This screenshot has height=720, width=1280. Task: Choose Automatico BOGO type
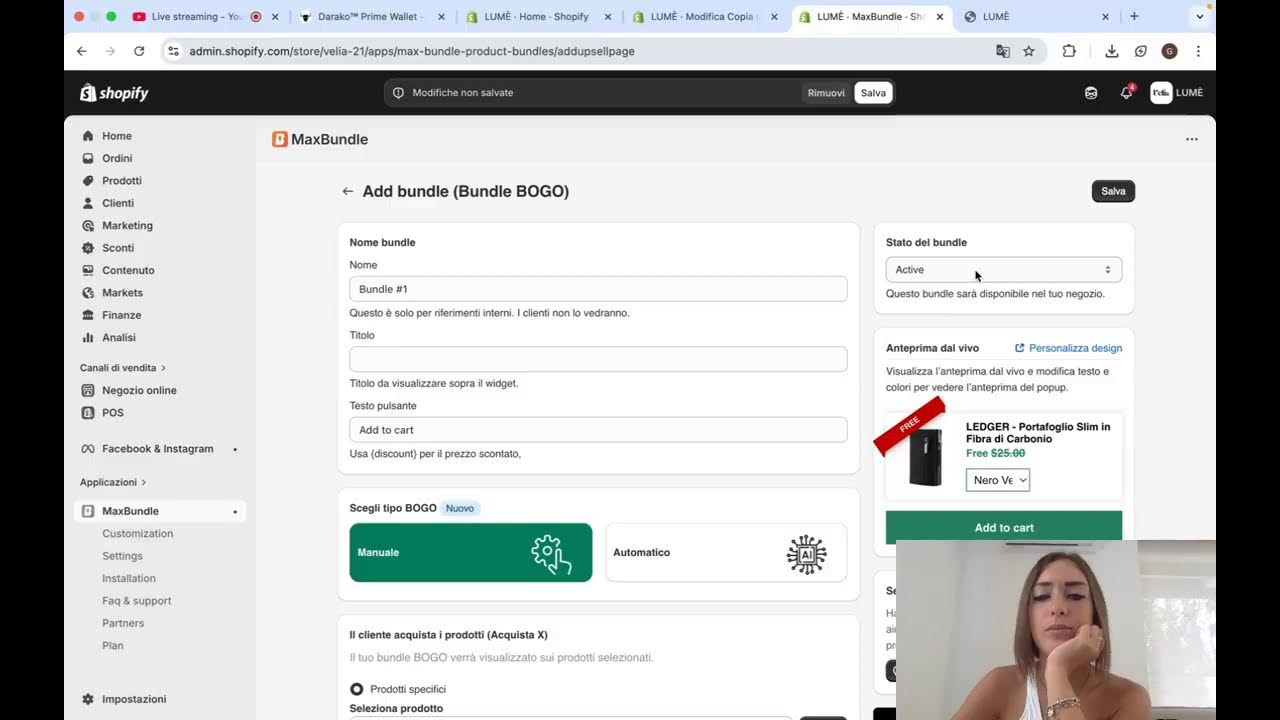click(x=726, y=552)
